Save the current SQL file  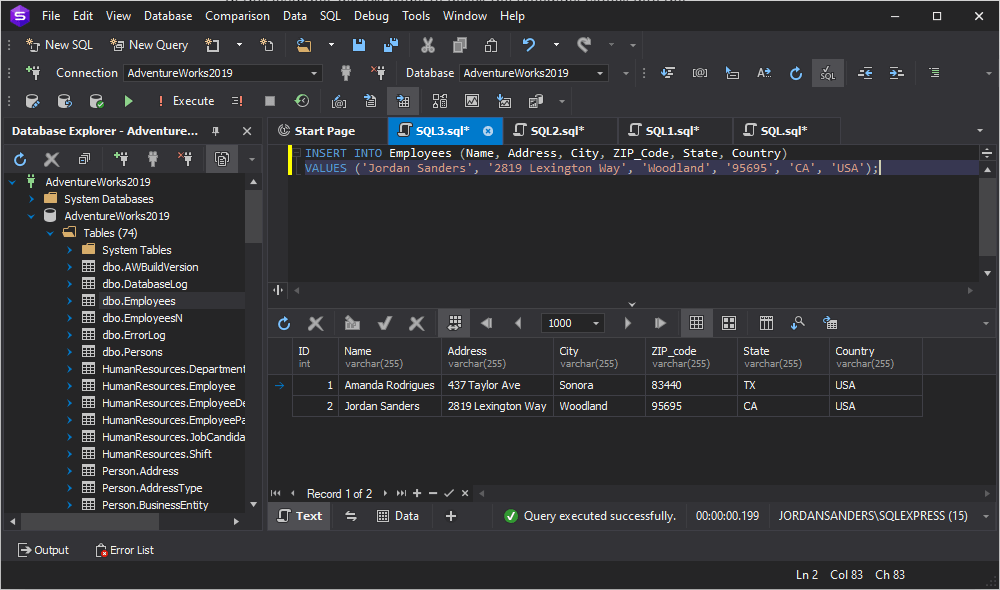(x=359, y=44)
